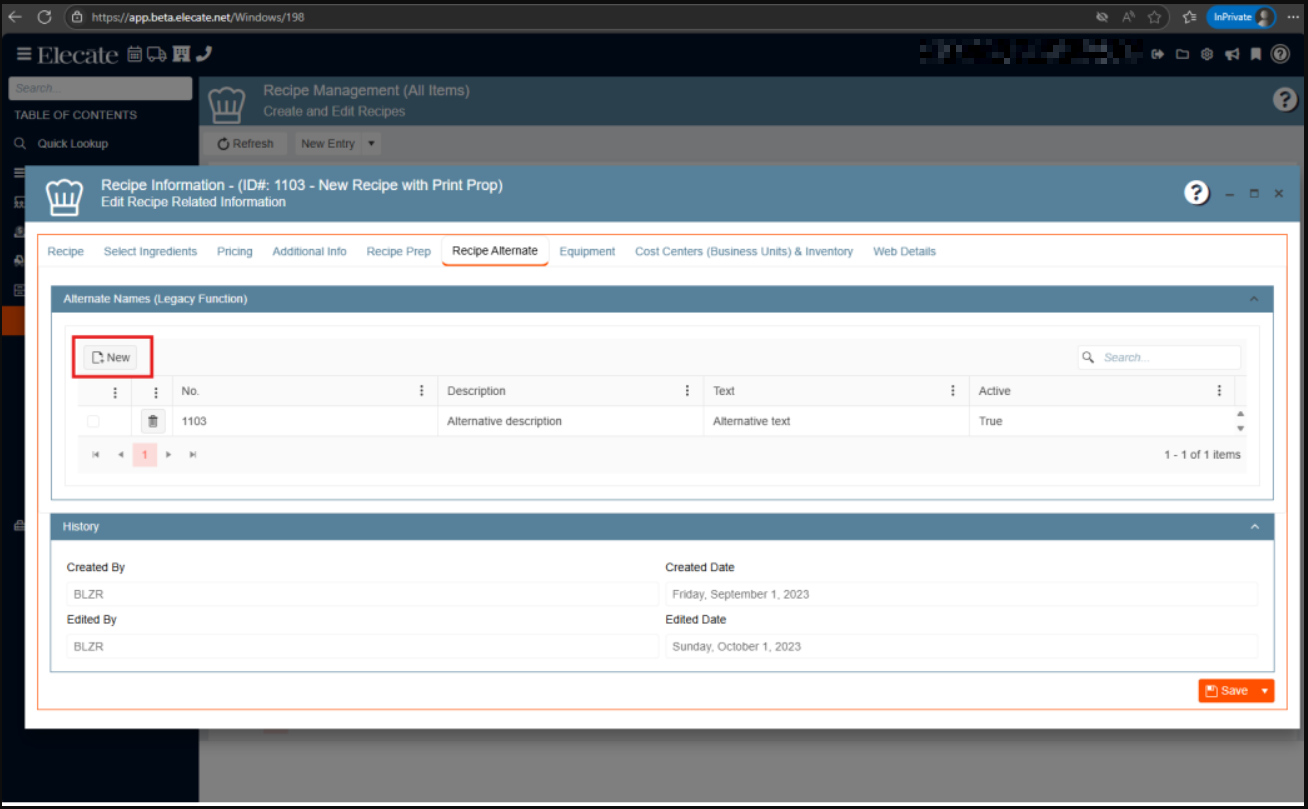1308x809 pixels.
Task: Click the bookmark icon in top right bar
Action: pyautogui.click(x=1255, y=54)
